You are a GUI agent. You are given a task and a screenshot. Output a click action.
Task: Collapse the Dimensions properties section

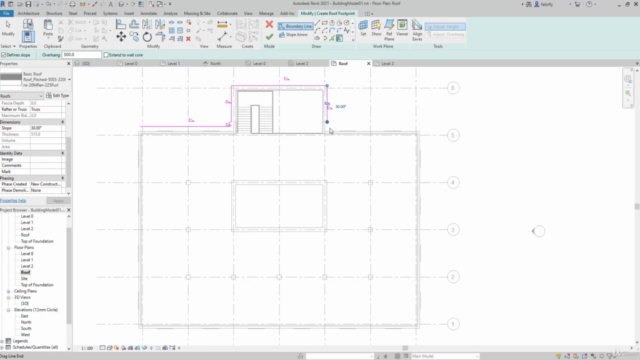[x=62, y=122]
